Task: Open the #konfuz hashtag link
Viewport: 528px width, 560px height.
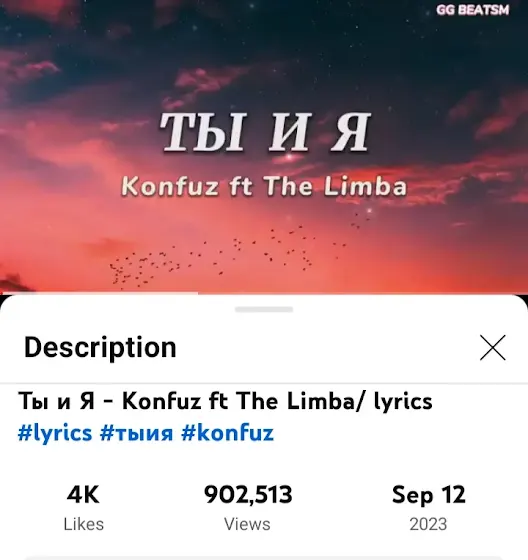Action: pos(227,433)
